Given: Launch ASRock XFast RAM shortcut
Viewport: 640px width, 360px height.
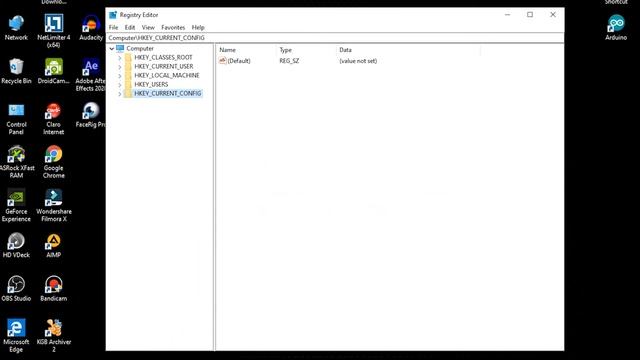Looking at the screenshot, I should [16, 162].
